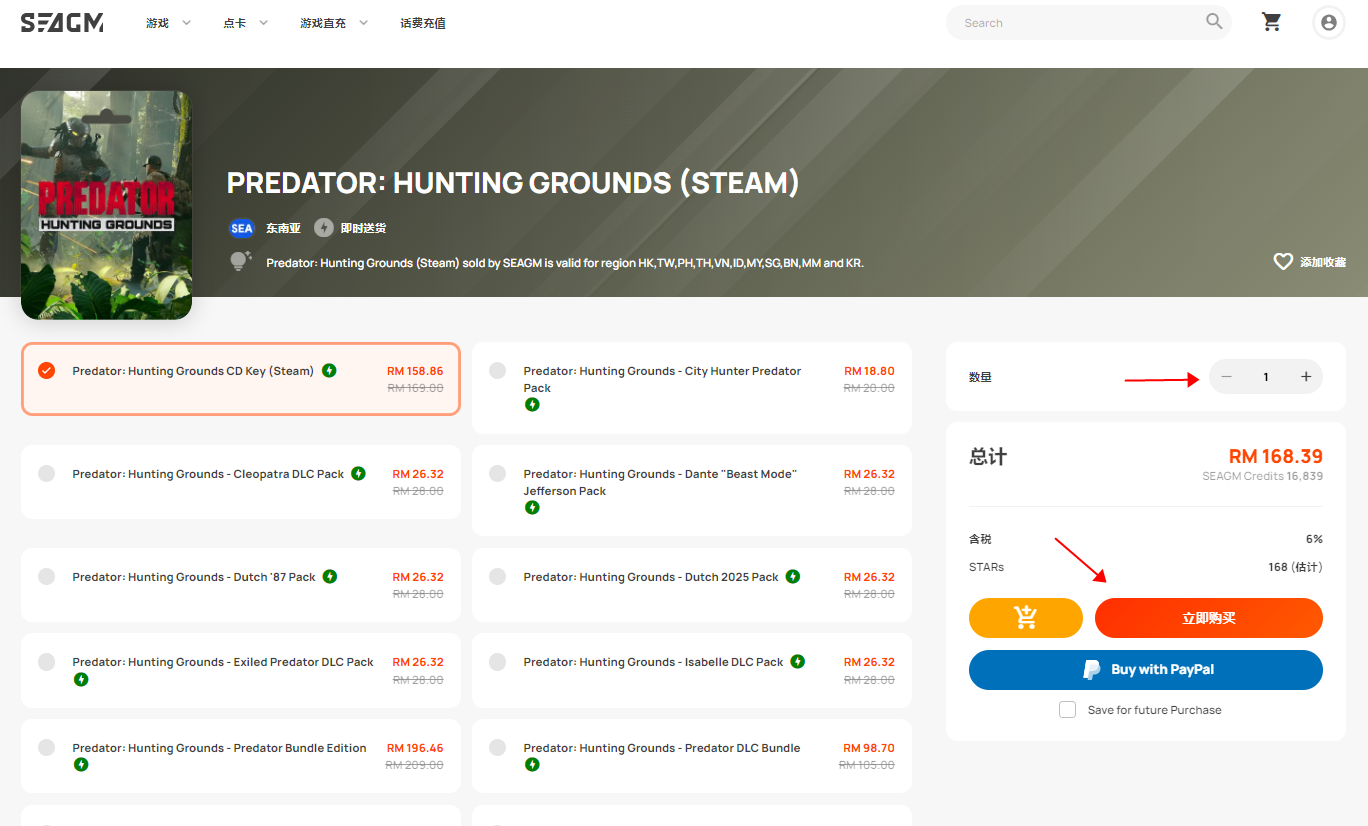Click green instant icon under City Hunter Predator Pack
This screenshot has height=826, width=1368.
[x=532, y=404]
